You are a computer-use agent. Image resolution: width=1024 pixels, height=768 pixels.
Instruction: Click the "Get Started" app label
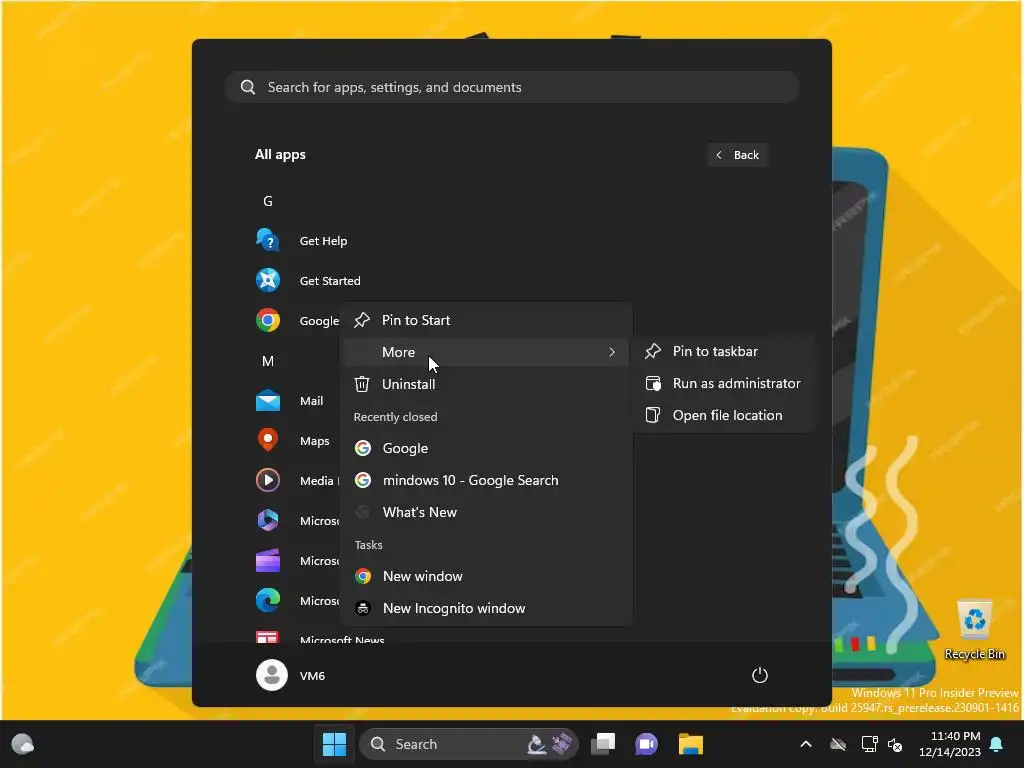[330, 281]
